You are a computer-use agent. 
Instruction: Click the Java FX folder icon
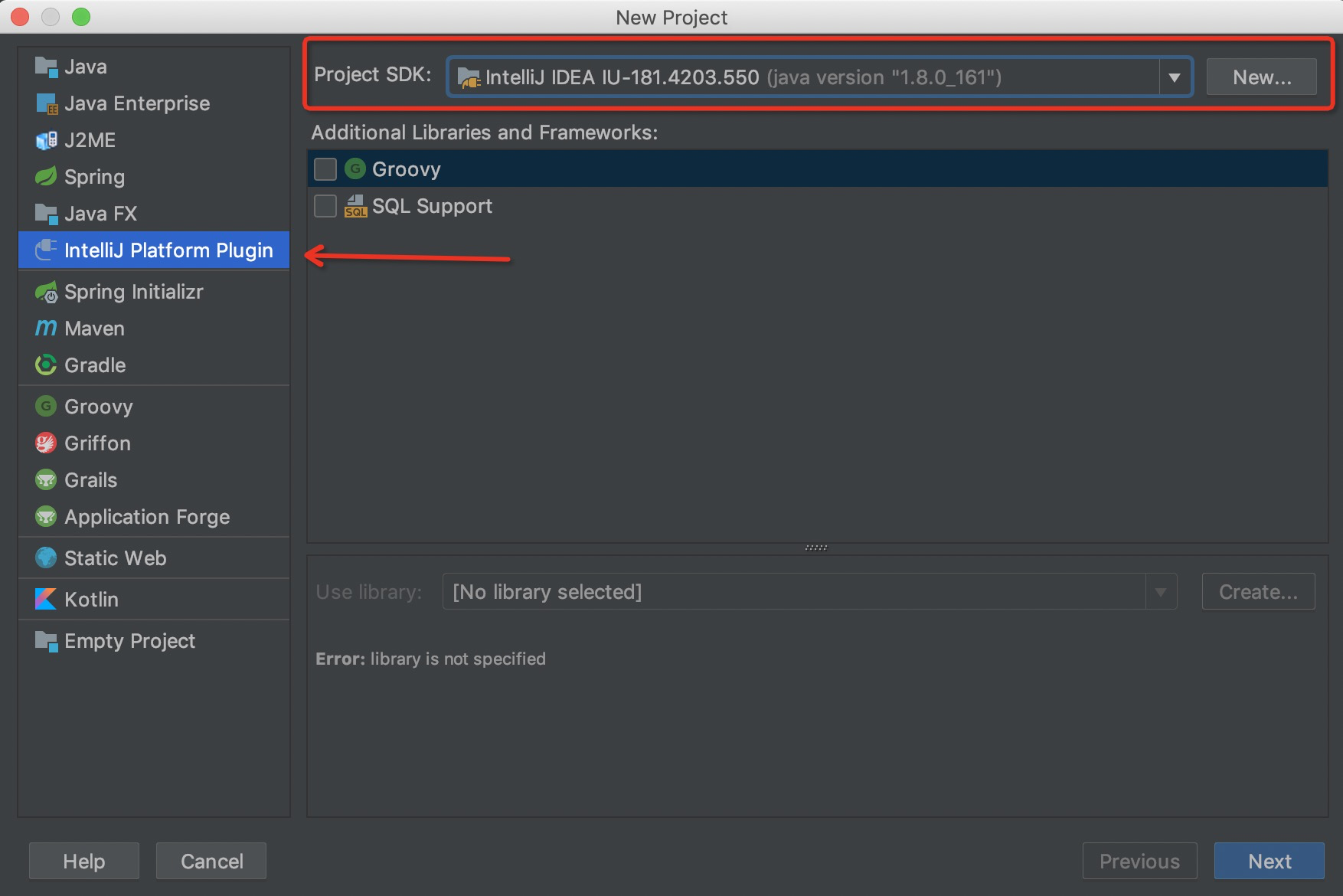coord(46,214)
